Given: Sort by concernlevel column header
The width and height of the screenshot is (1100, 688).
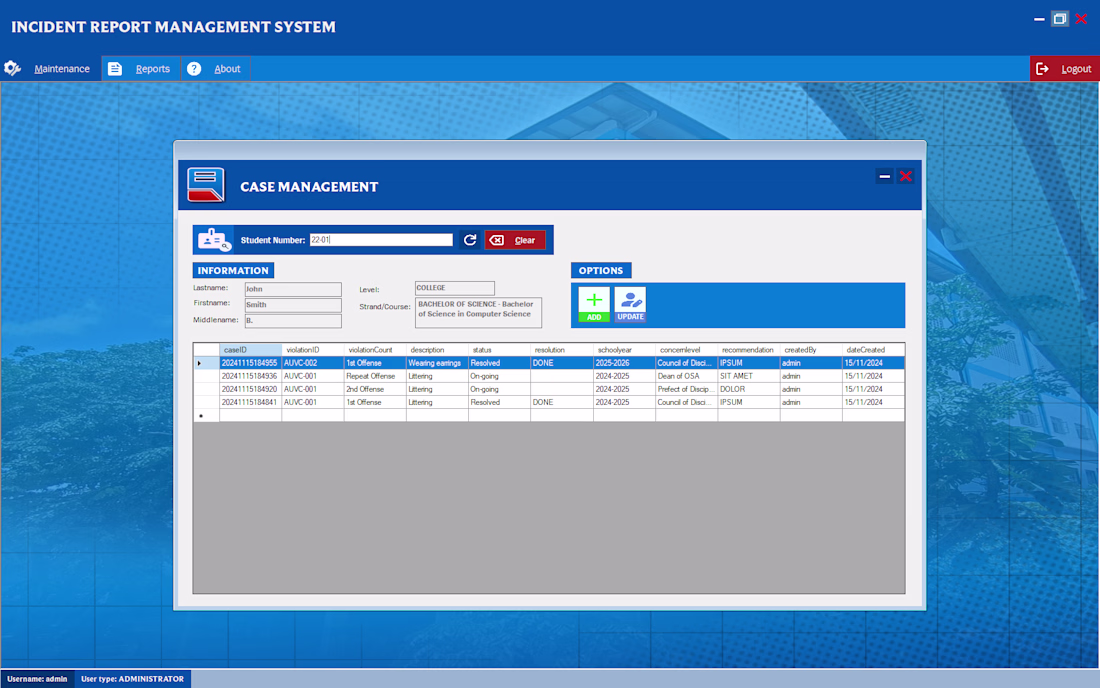Looking at the screenshot, I should [x=686, y=349].
